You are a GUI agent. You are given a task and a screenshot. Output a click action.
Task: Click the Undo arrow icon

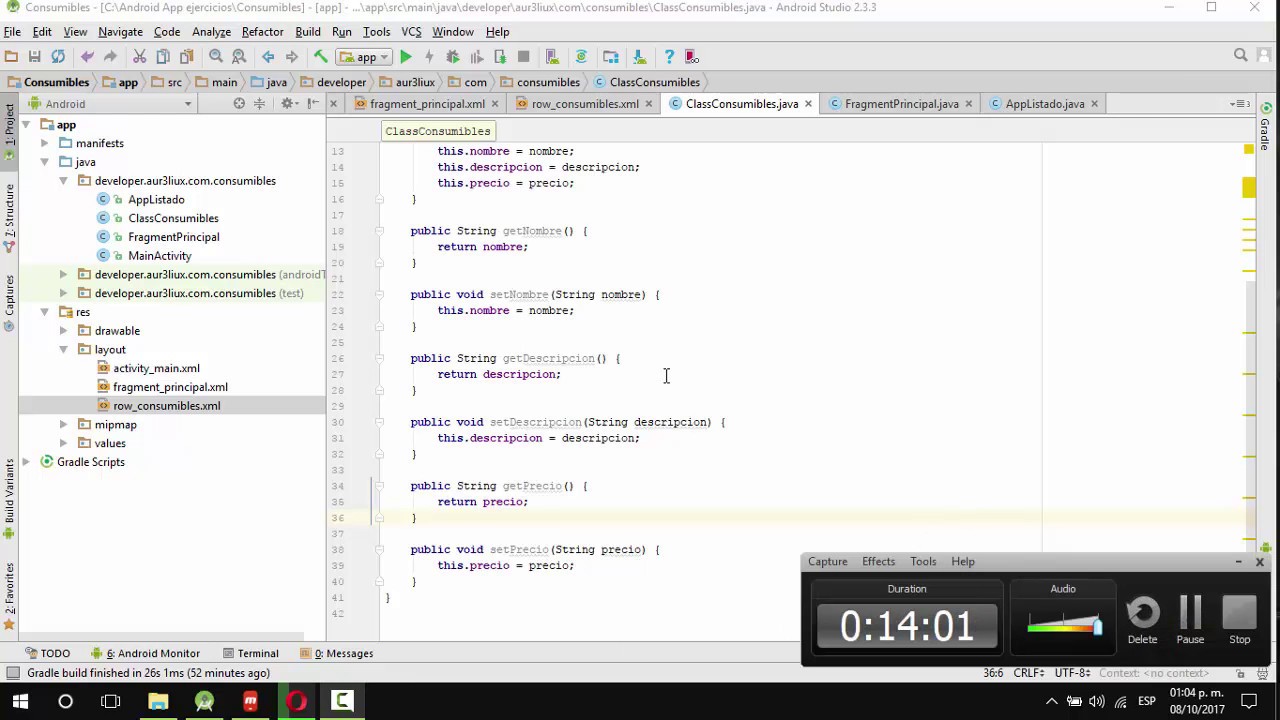click(87, 57)
